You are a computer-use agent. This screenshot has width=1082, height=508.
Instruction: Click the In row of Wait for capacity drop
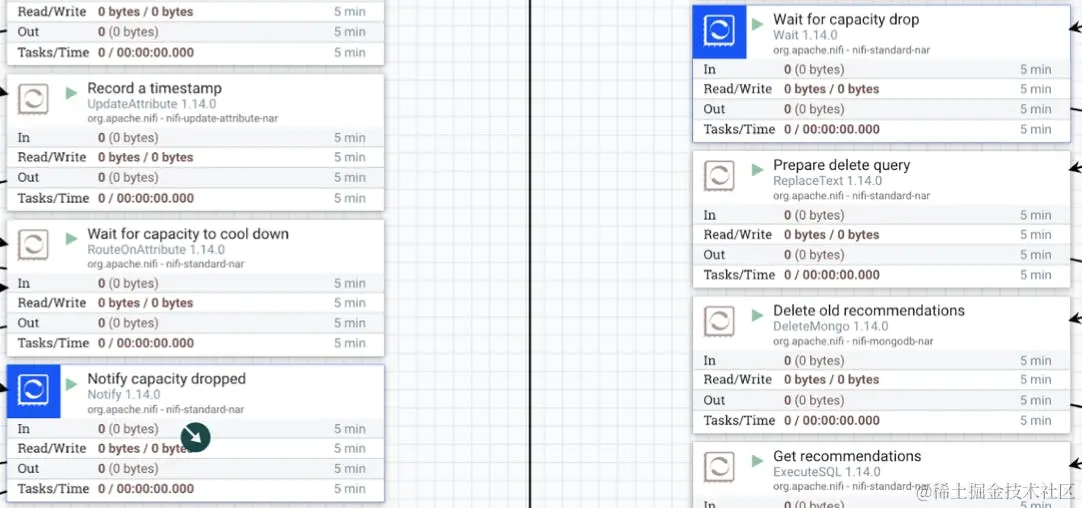click(881, 69)
